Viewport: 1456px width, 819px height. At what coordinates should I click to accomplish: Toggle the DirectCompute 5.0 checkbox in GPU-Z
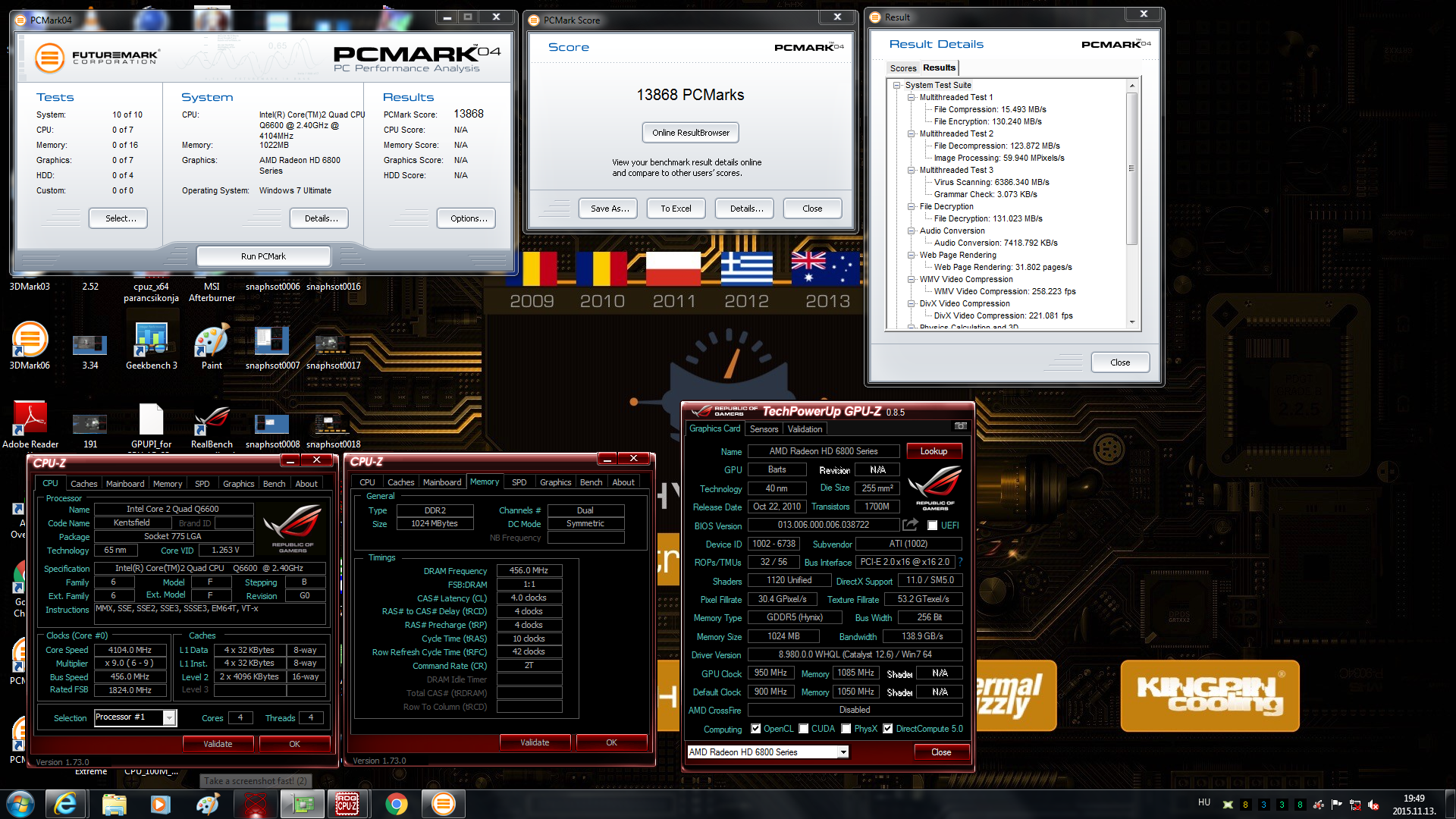(887, 729)
